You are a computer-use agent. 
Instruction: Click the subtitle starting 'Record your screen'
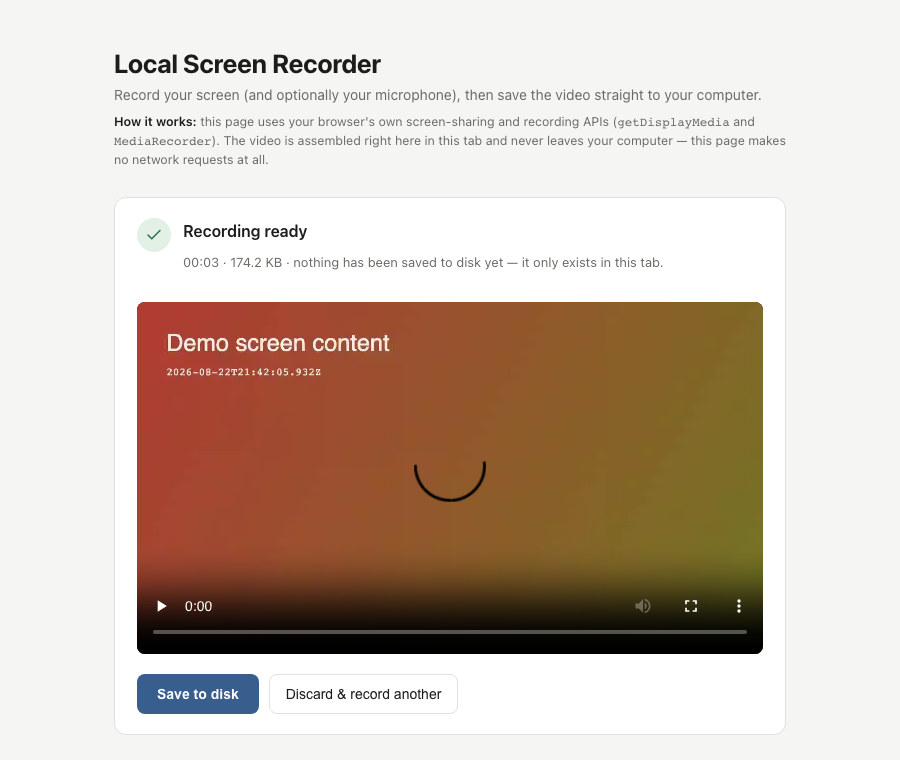tap(438, 95)
